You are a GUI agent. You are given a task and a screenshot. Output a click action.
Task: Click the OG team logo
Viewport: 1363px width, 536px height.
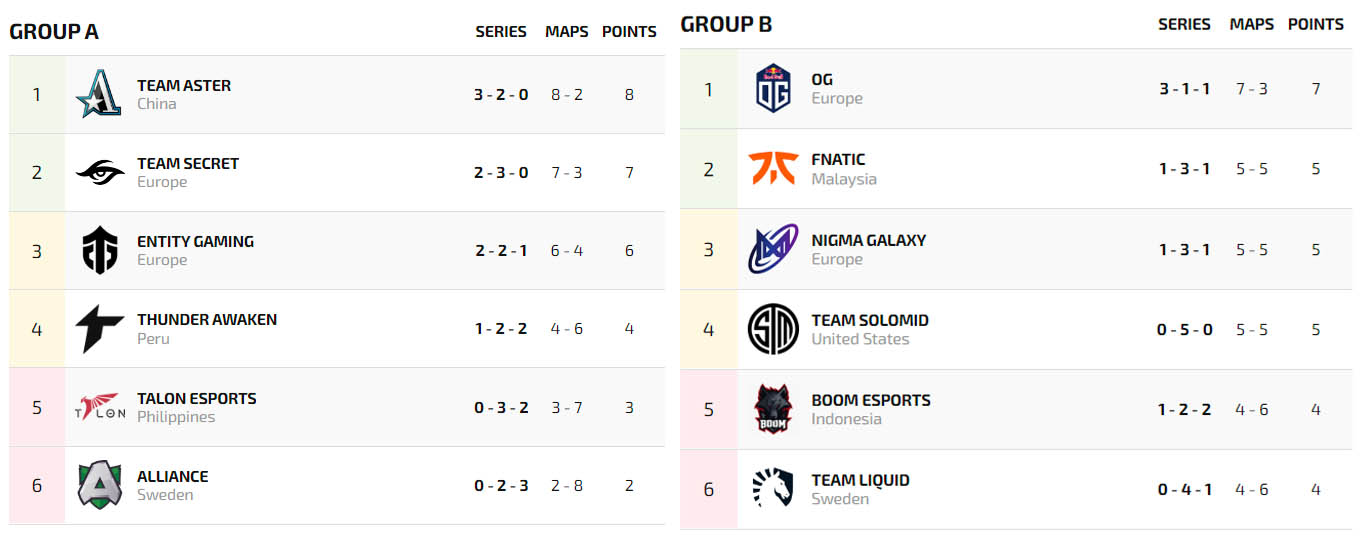coord(773,89)
